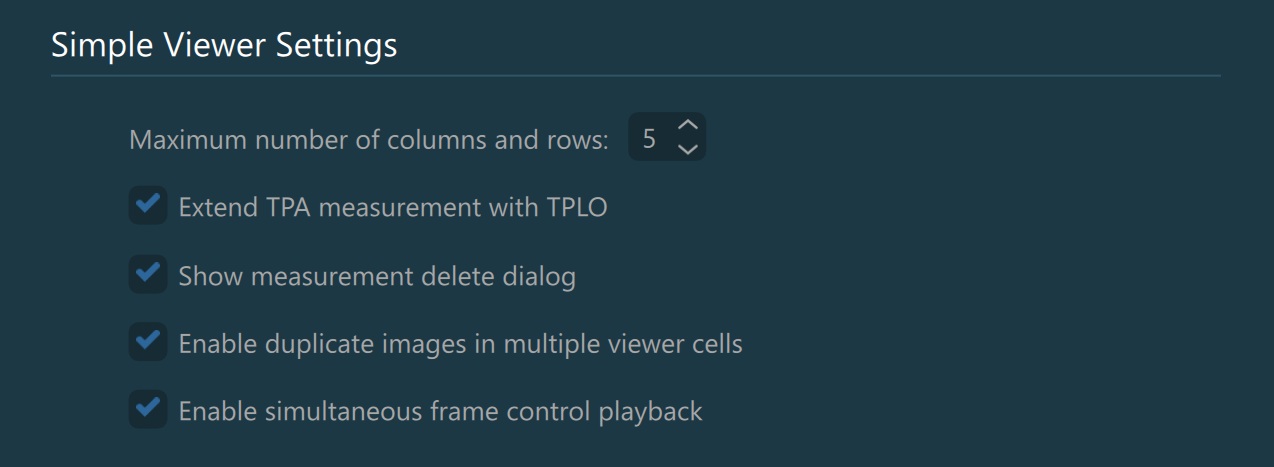Turn off the simultaneous frame control playback checkbox
Image resolution: width=1274 pixels, height=467 pixels.
[148, 409]
